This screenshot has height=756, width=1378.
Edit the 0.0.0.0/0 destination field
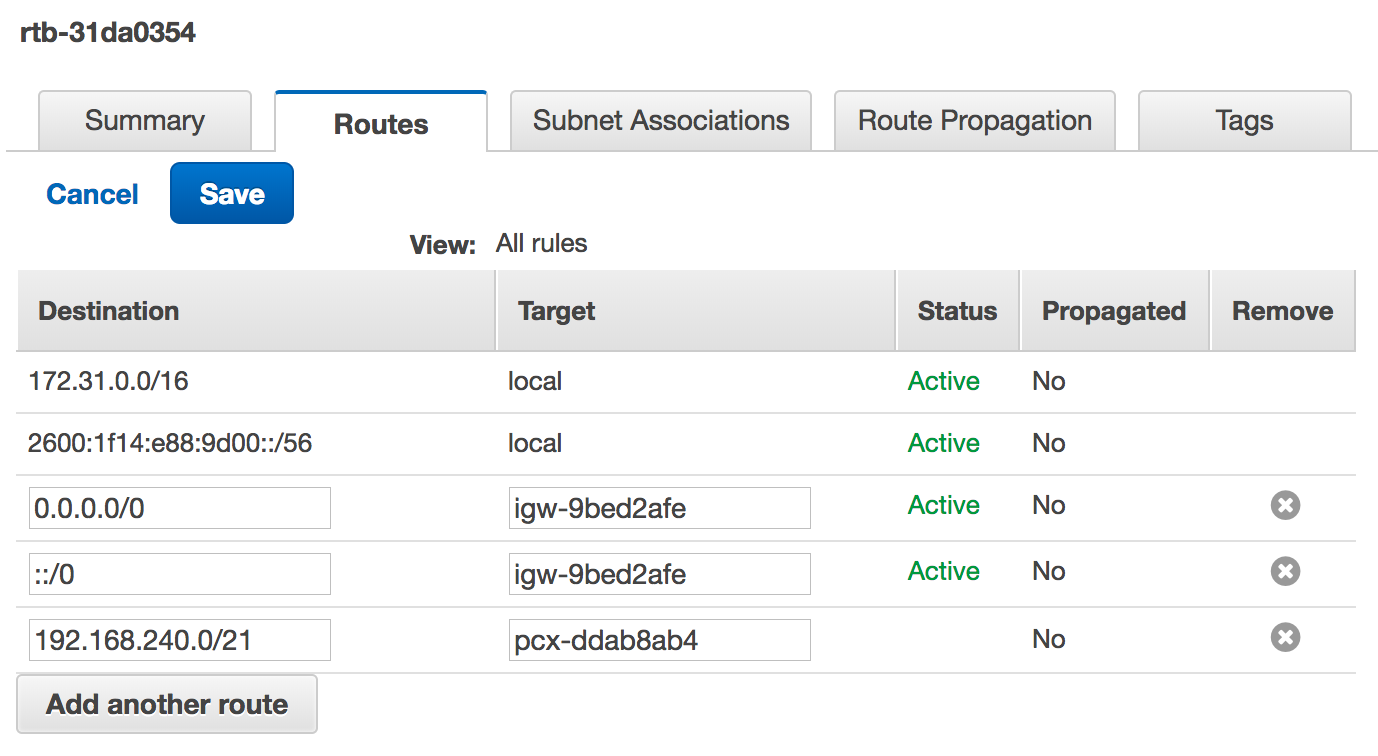pyautogui.click(x=180, y=508)
